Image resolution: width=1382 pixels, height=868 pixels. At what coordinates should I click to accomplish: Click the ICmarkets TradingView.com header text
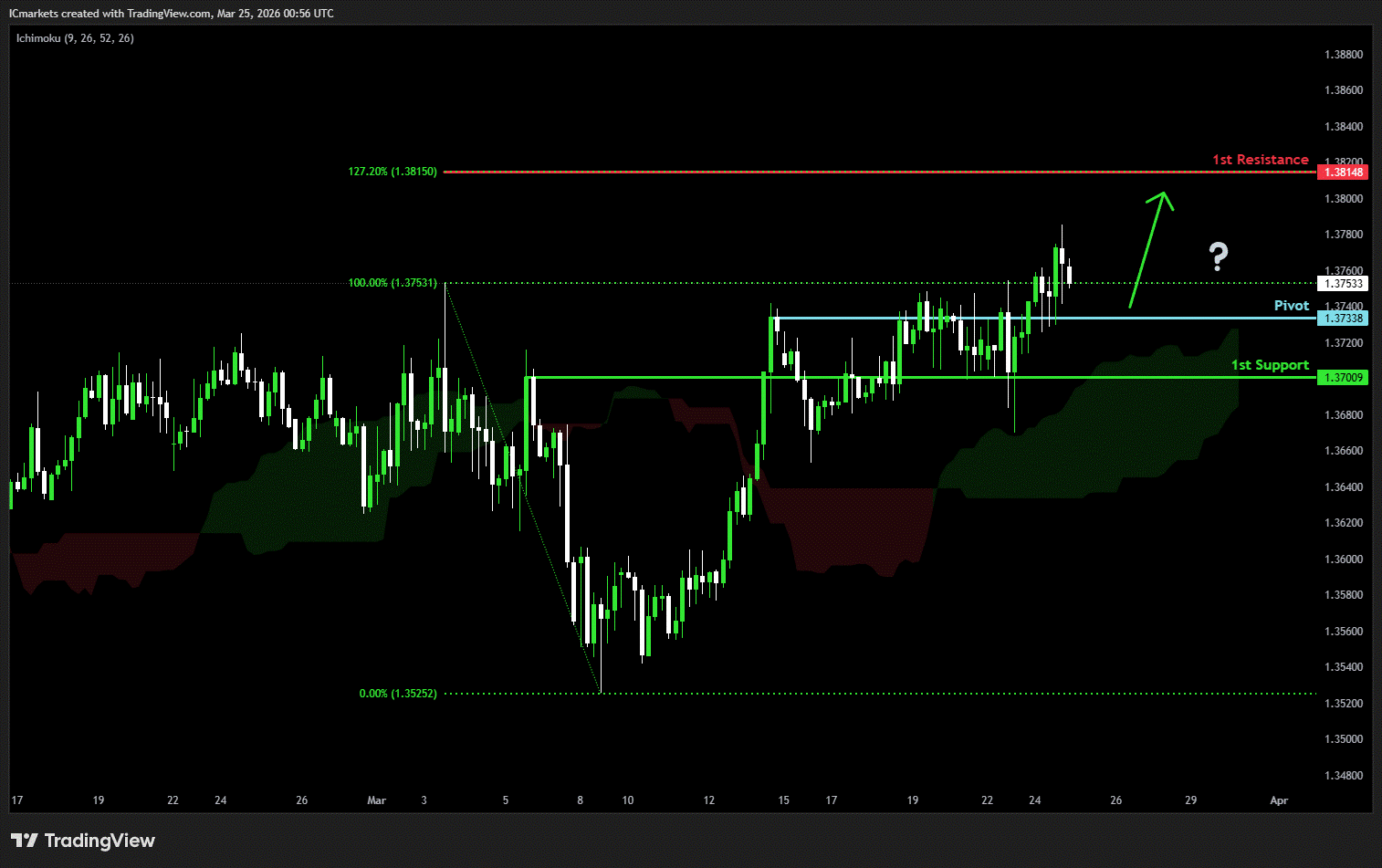(x=171, y=14)
